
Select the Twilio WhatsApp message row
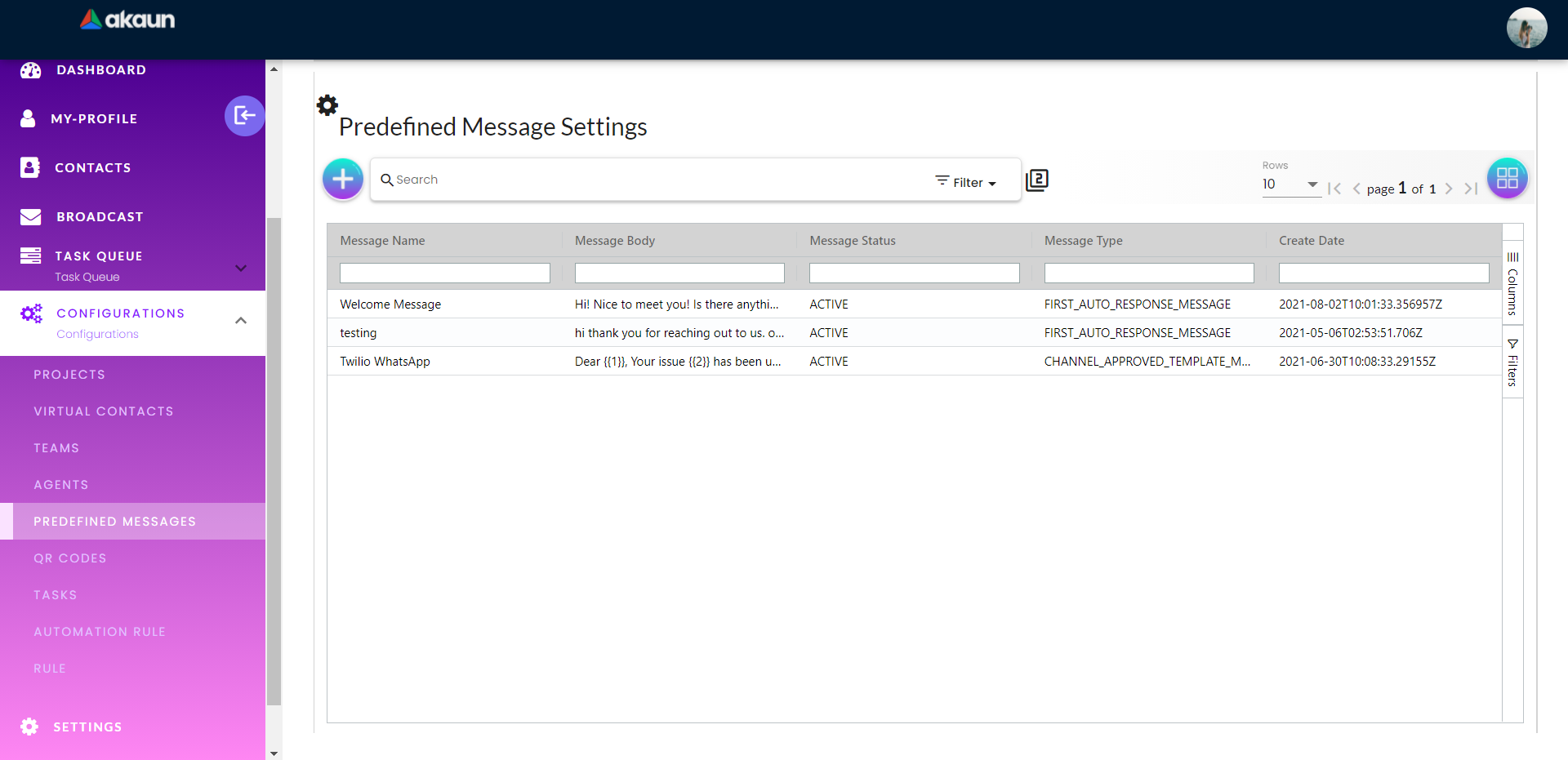[x=385, y=362]
